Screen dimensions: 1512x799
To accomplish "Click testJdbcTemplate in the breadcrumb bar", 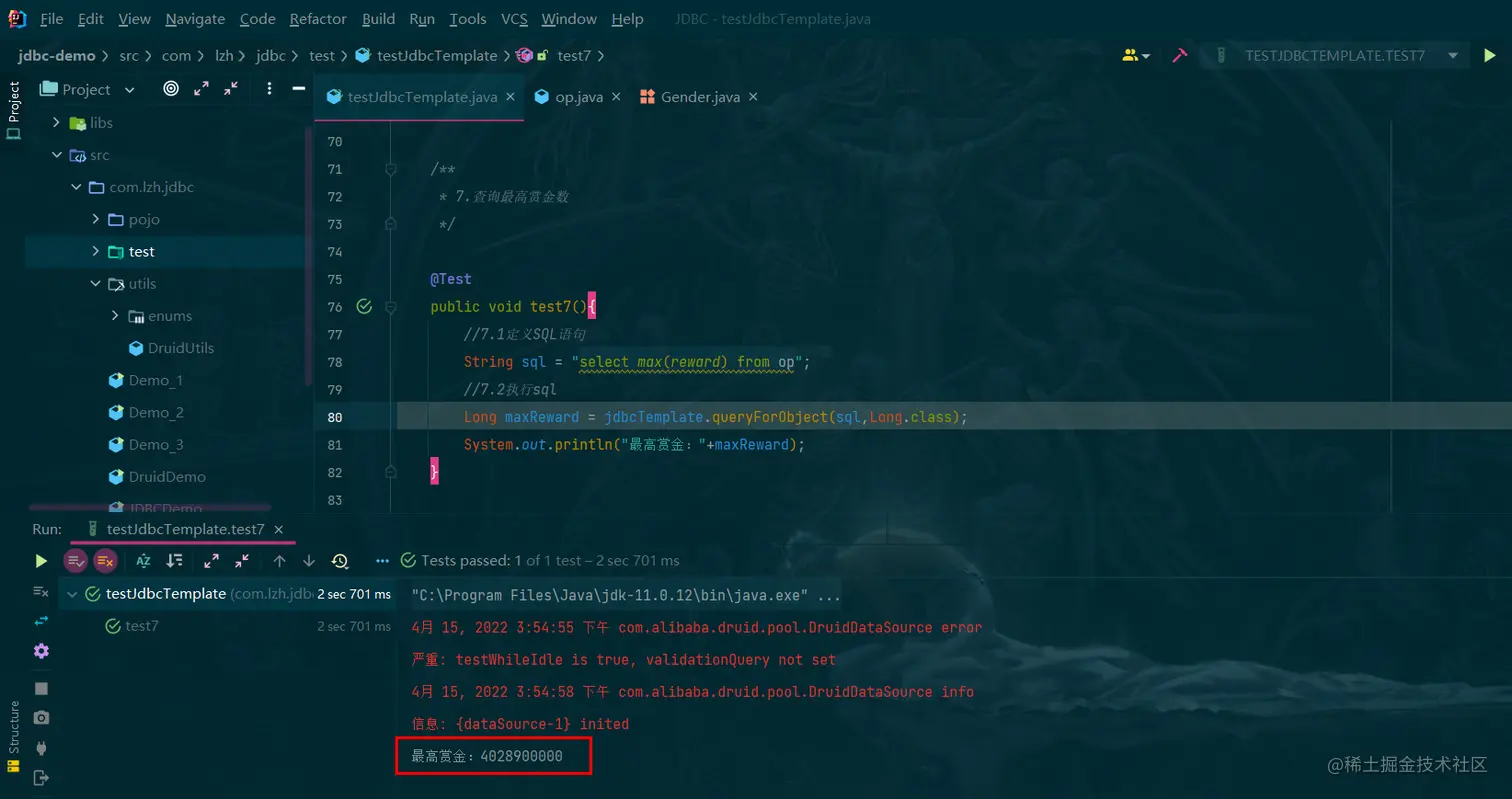I will (x=436, y=56).
